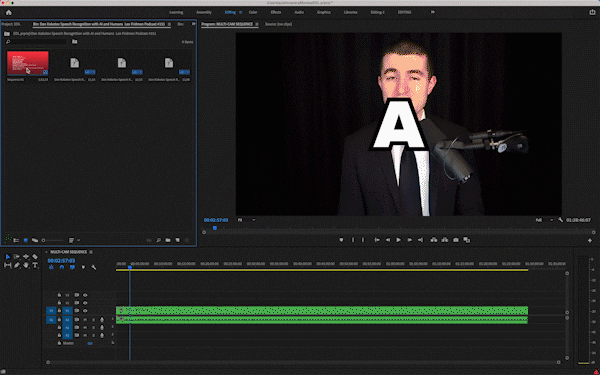
Task: Select the Selection tool arrow
Action: 8,257
